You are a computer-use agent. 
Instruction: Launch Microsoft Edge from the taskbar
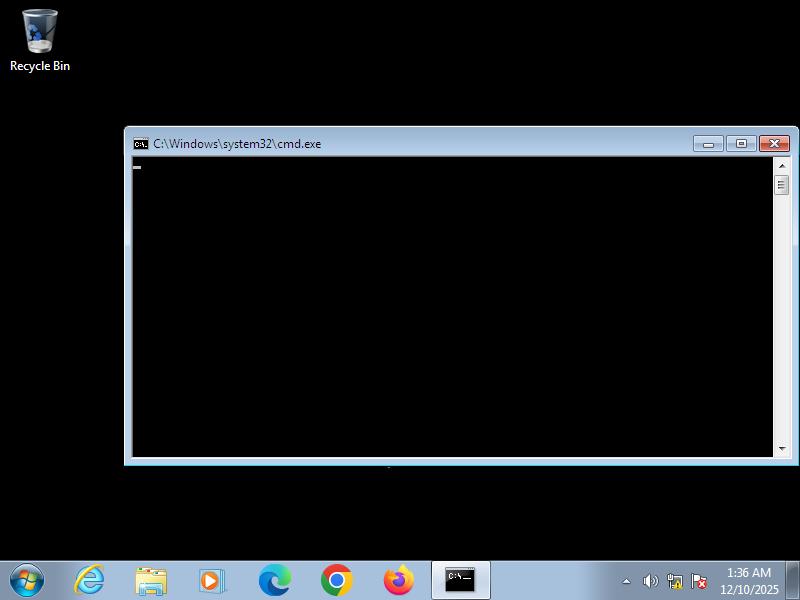point(275,580)
